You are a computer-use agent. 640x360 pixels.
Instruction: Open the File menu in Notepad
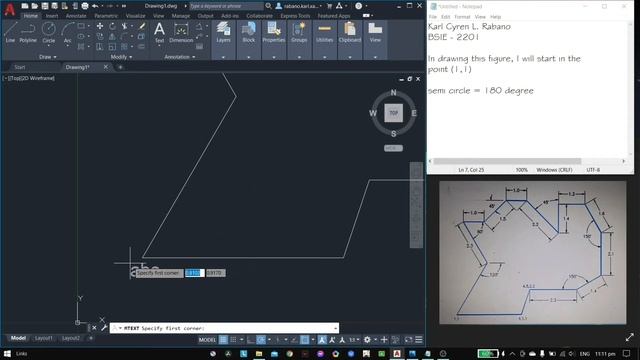pos(433,17)
